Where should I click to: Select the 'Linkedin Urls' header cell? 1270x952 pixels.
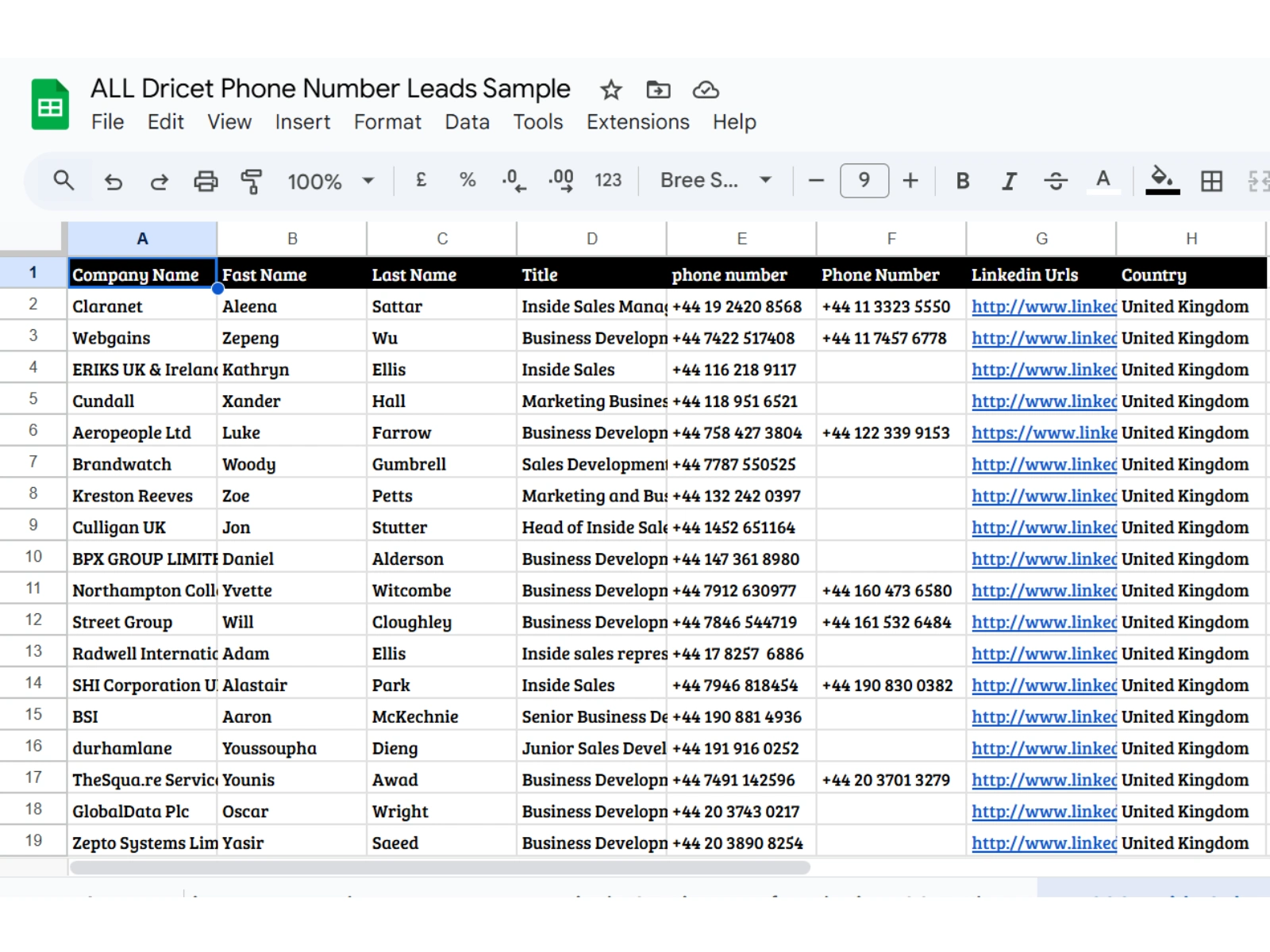pyautogui.click(x=1041, y=274)
